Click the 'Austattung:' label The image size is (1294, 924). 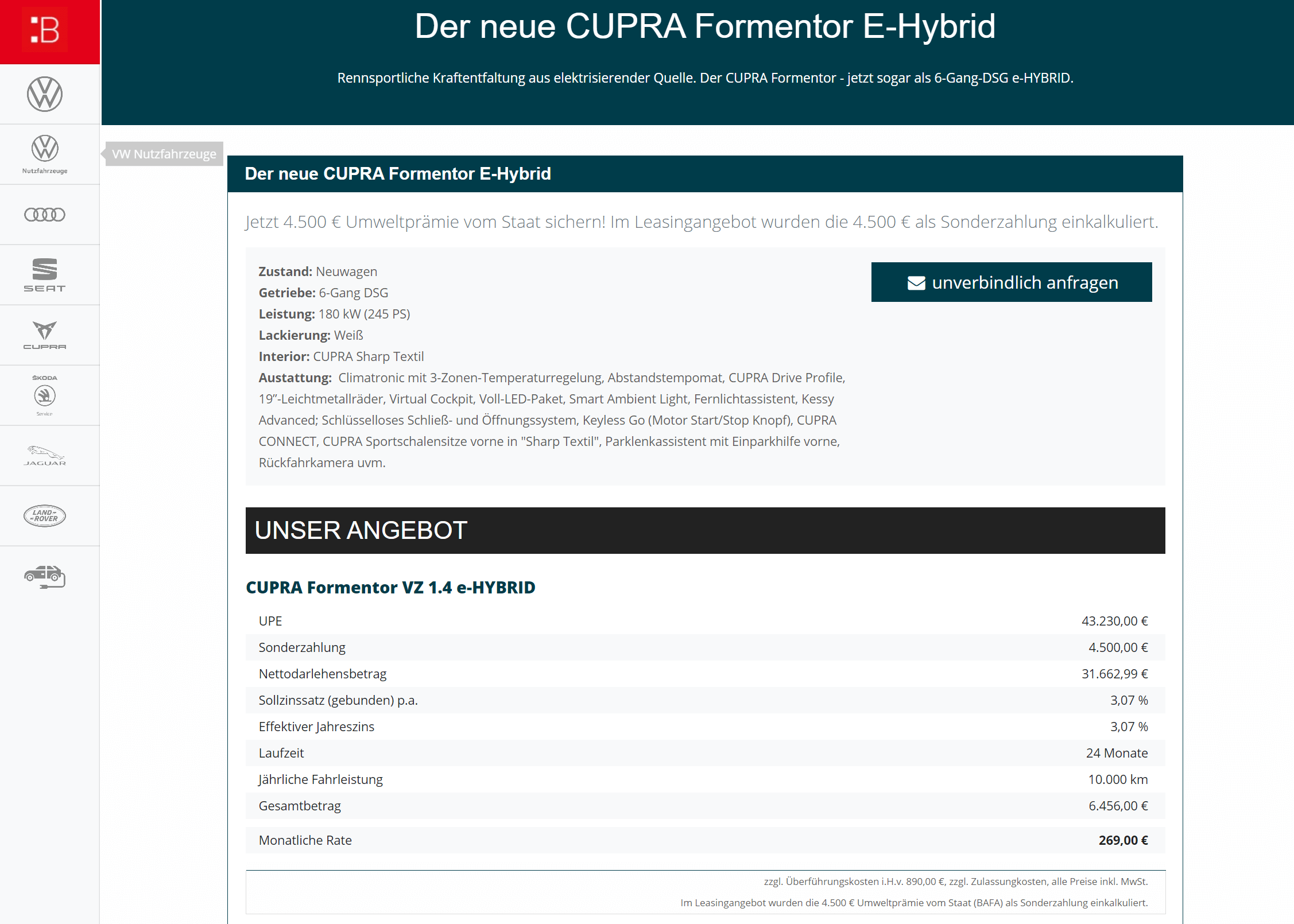pos(295,378)
